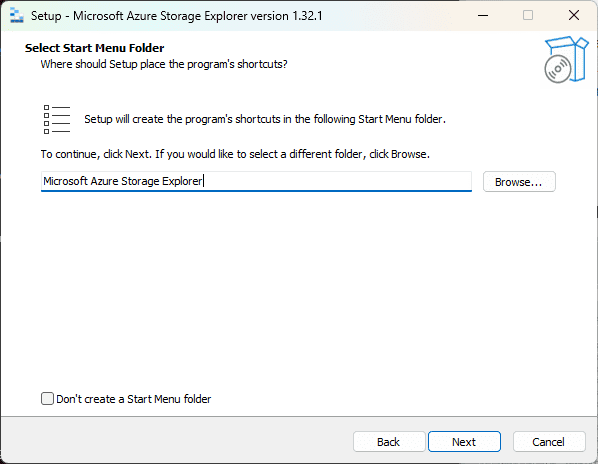Viewport: 598px width, 464px height.
Task: Tick the Don't create a Start Menu folder checkbox
Action: 47,398
